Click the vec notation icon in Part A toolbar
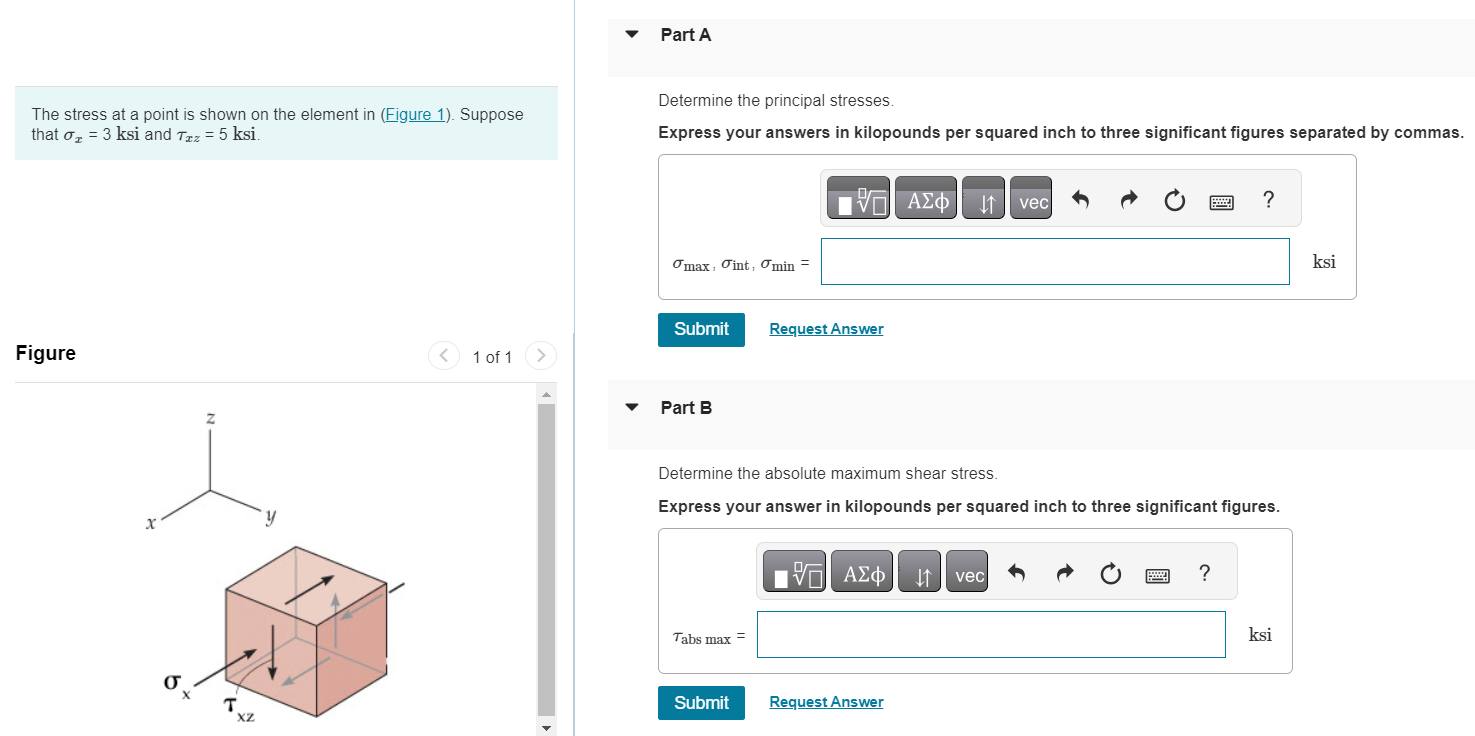 click(1031, 199)
